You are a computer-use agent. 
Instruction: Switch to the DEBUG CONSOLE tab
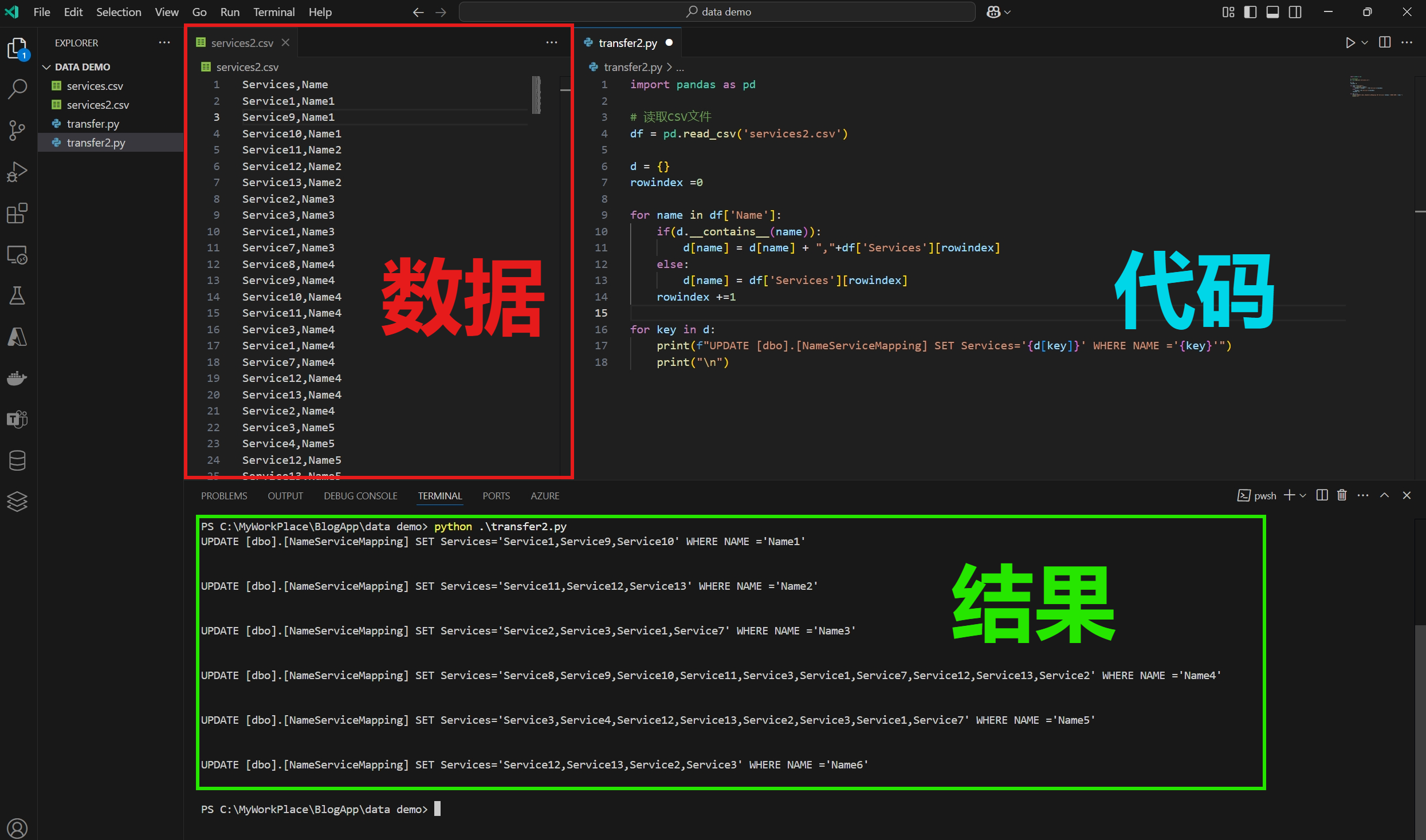tap(360, 496)
